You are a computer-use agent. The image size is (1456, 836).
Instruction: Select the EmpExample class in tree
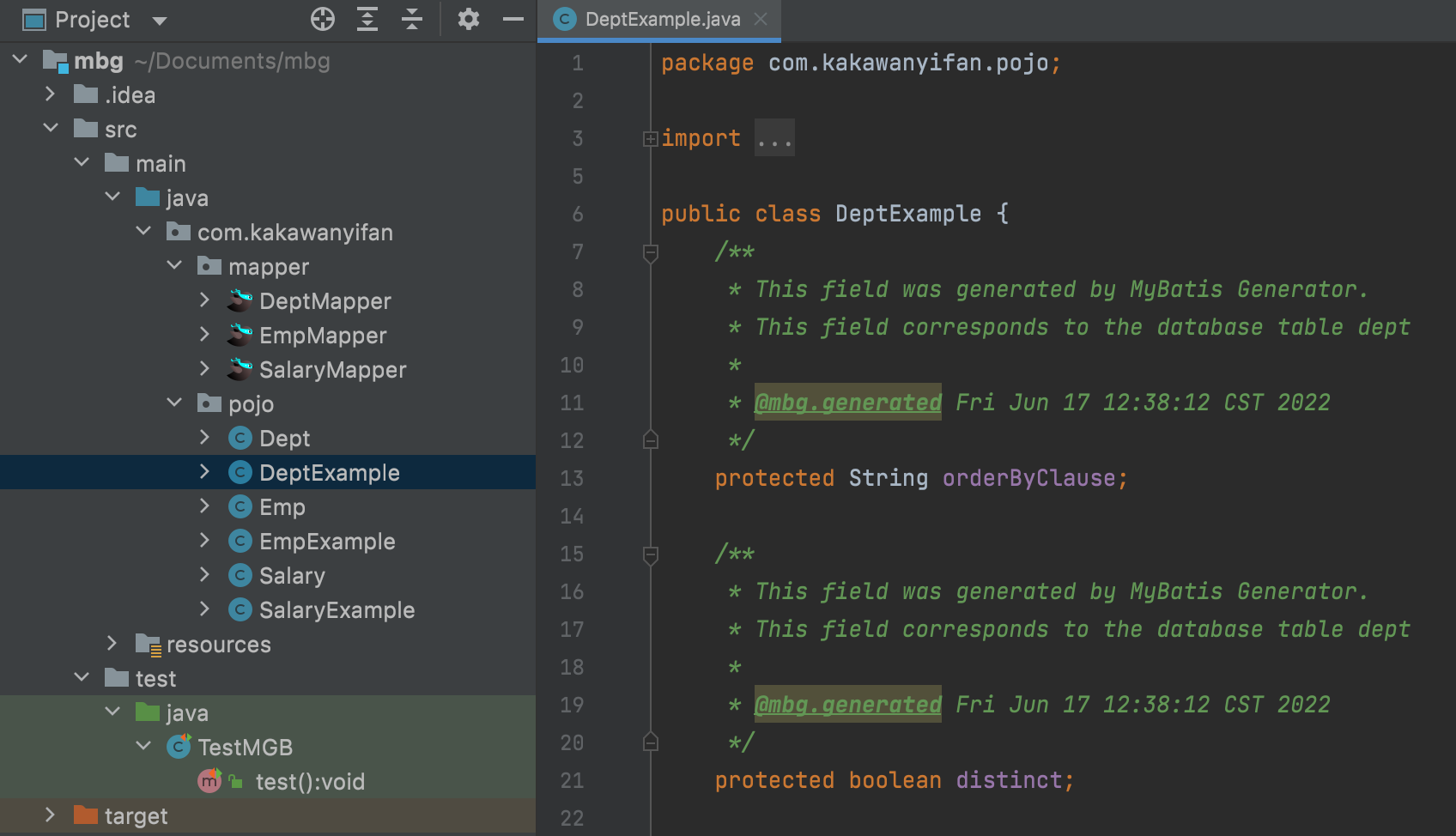coord(327,542)
